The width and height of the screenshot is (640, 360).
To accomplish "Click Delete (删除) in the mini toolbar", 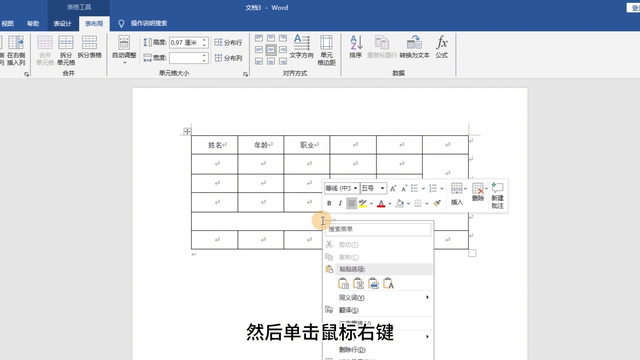I will pos(478,192).
